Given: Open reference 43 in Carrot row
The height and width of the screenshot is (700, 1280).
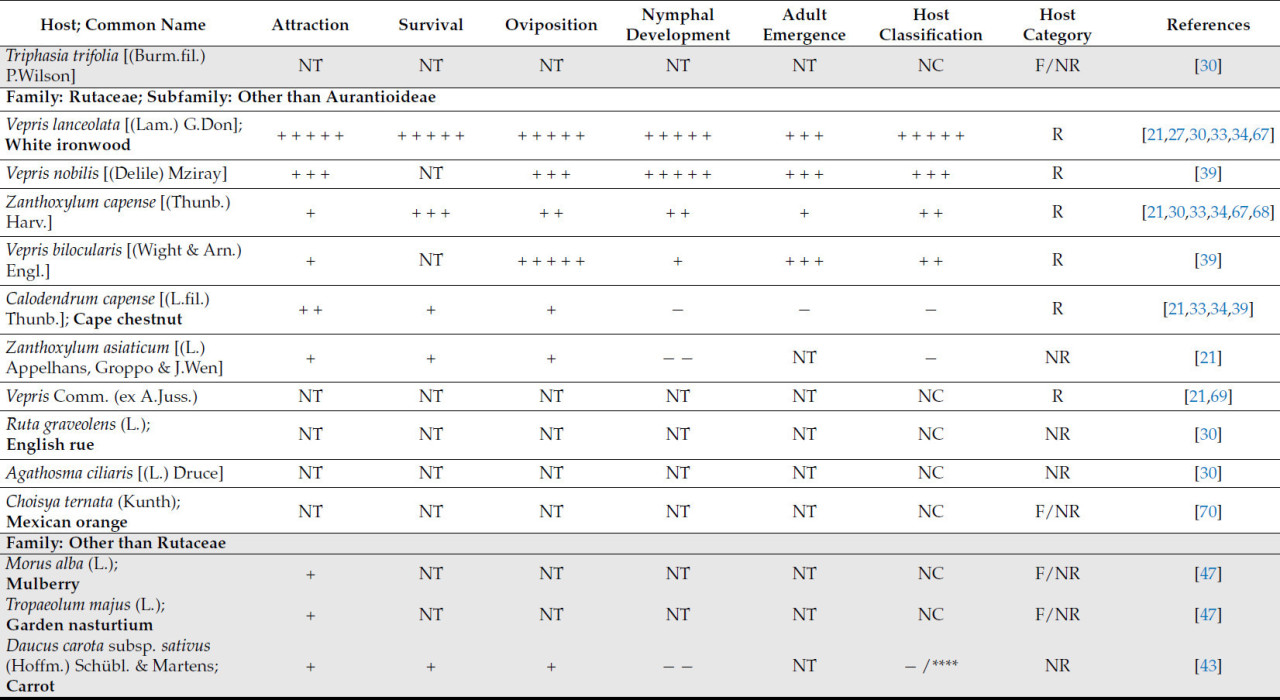Looking at the screenshot, I should (1208, 666).
